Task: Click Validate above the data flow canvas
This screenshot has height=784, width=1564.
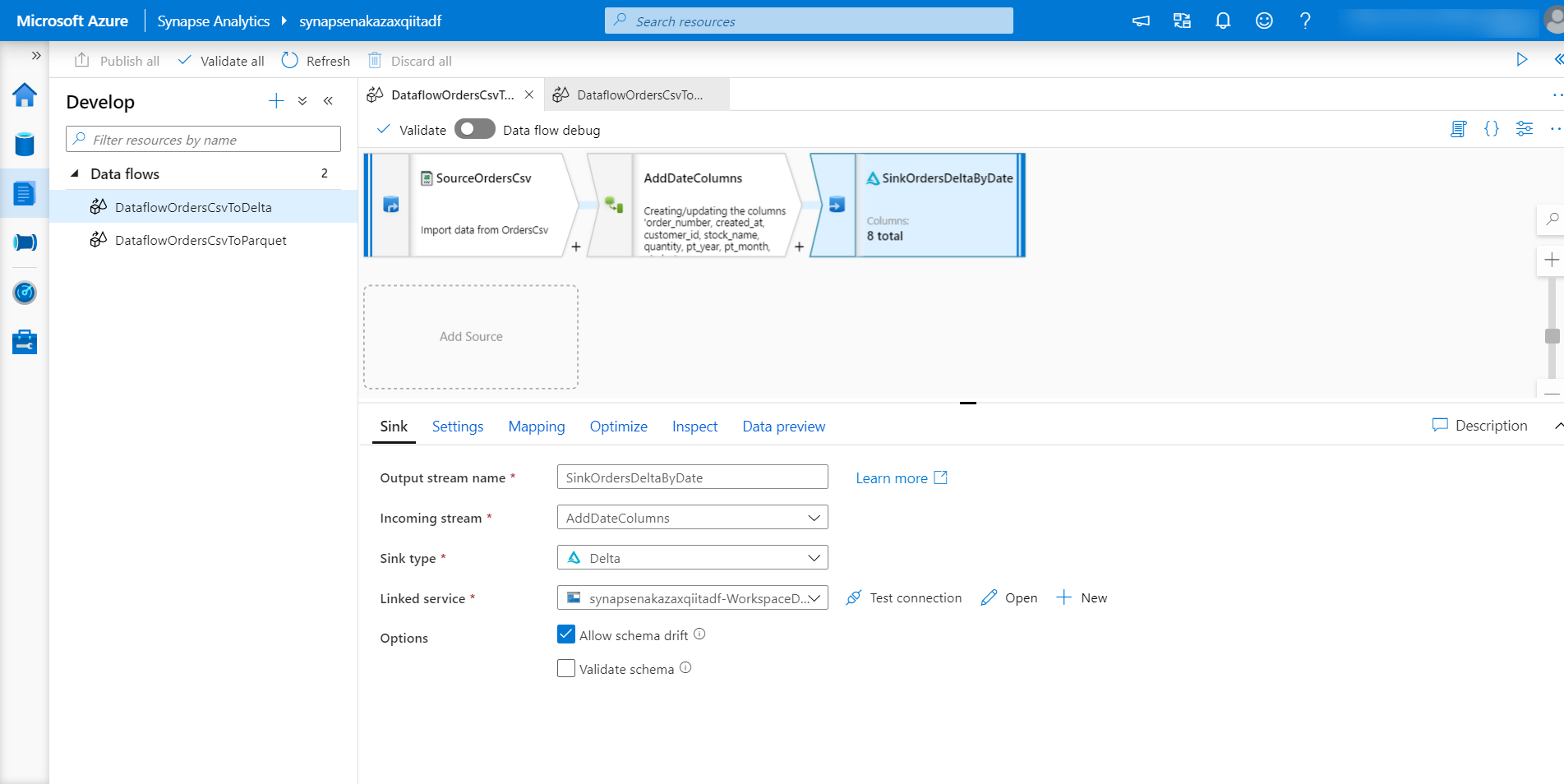Action: point(411,130)
